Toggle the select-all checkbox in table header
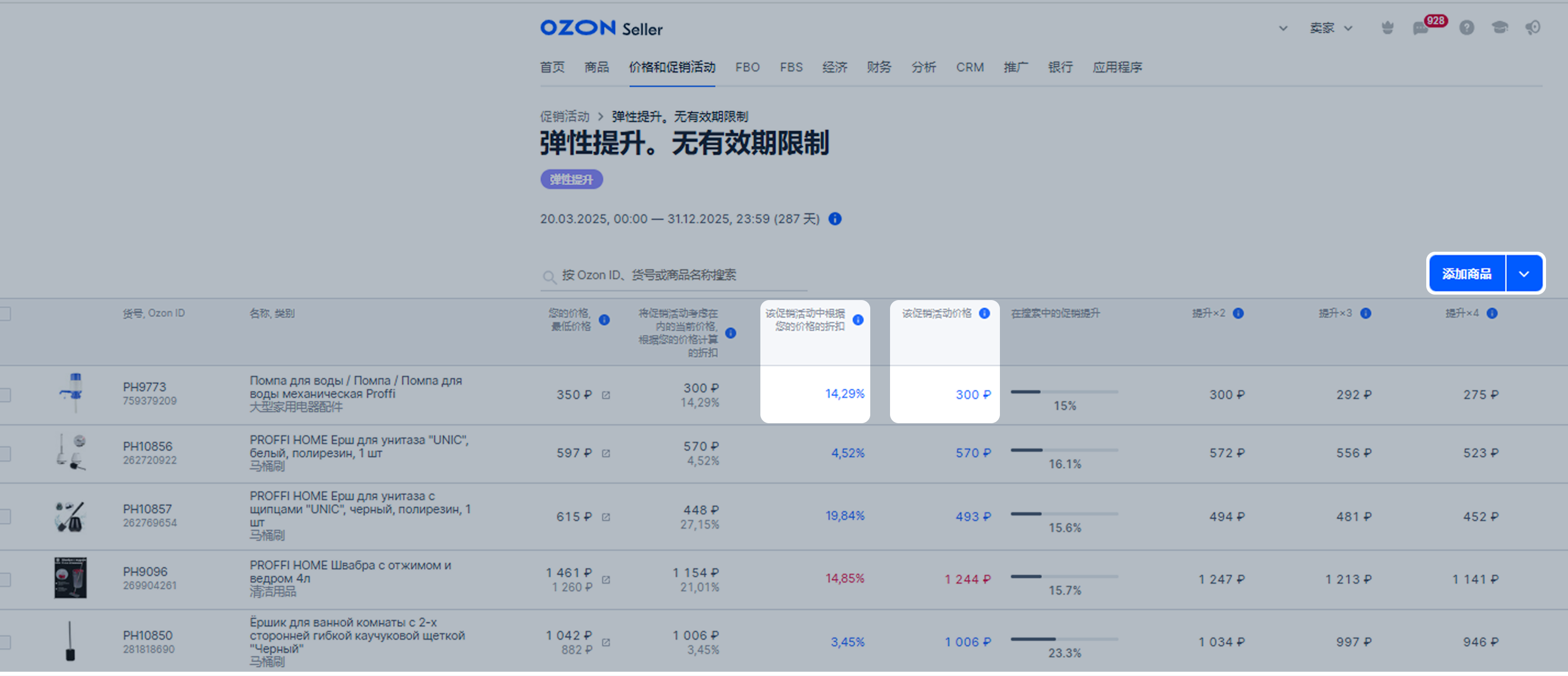Image resolution: width=1568 pixels, height=676 pixels. (5, 314)
